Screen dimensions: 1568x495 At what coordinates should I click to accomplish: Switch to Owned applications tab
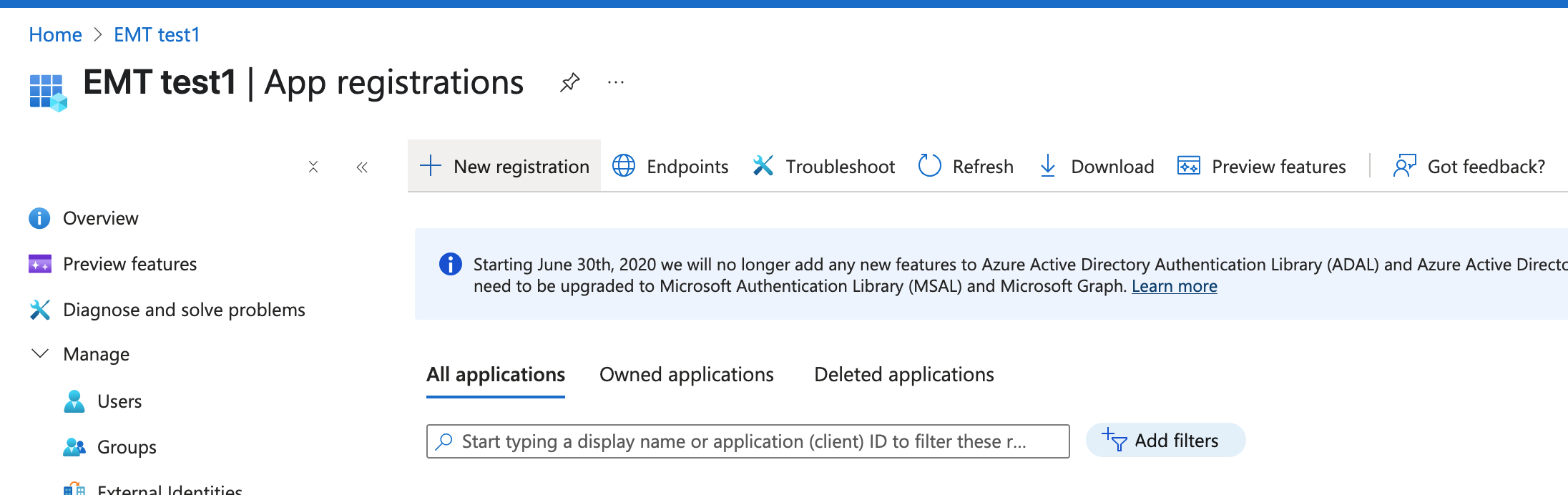point(687,375)
